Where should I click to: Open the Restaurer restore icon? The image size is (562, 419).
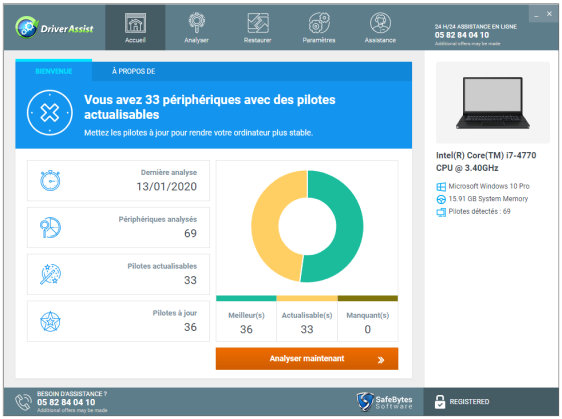click(258, 23)
